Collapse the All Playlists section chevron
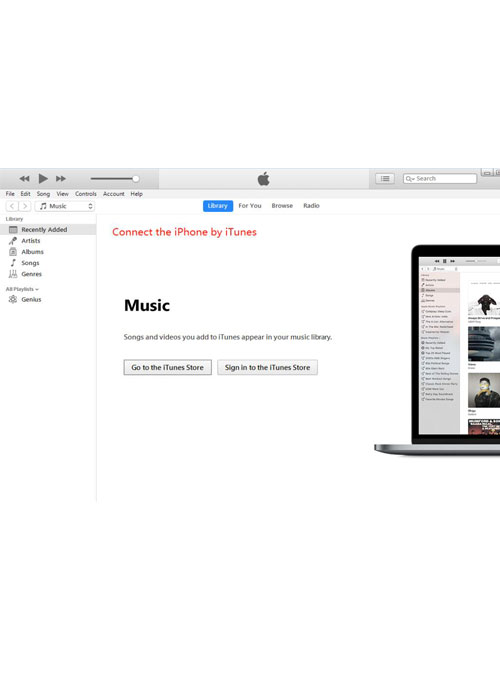 [x=37, y=289]
